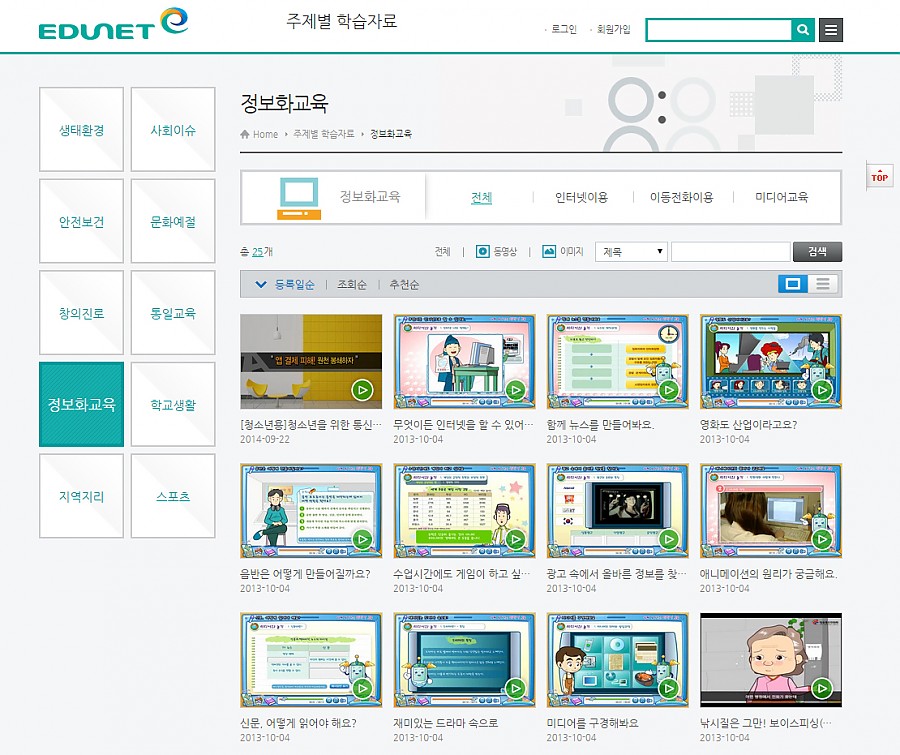Select the 인터넷이용 tab
This screenshot has width=900, height=755.
[x=581, y=198]
